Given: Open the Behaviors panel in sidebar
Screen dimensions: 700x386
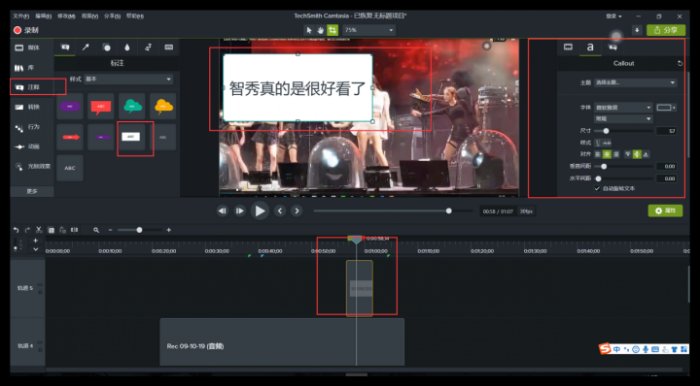Looking at the screenshot, I should (x=28, y=127).
